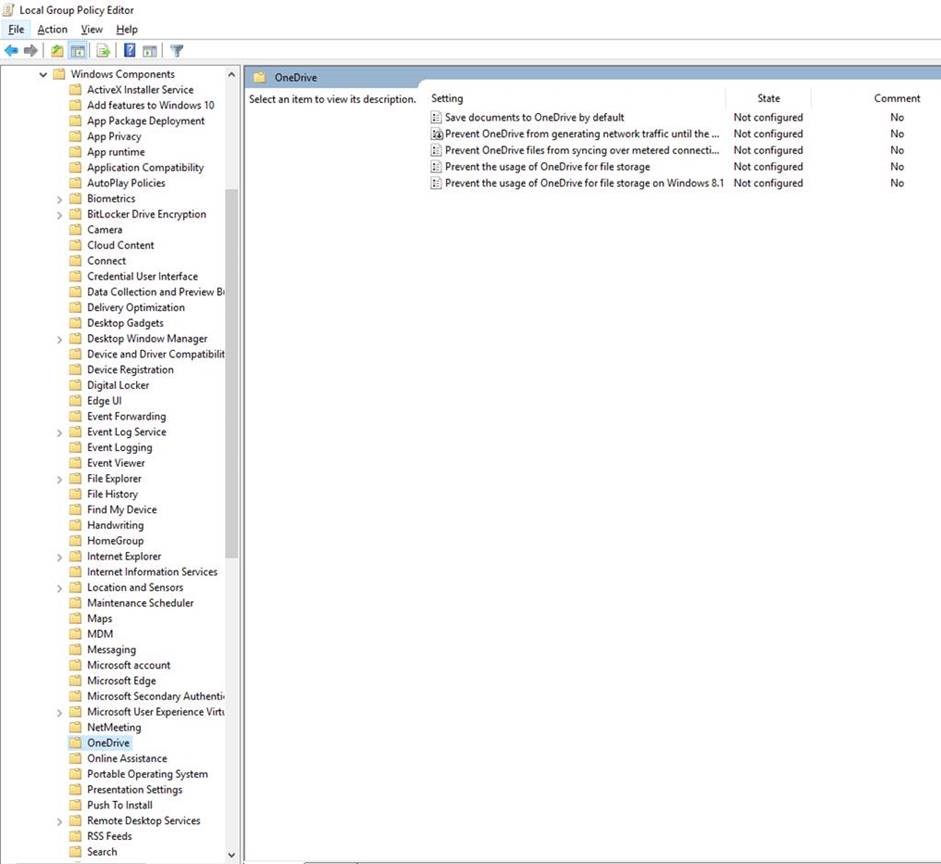Select NetMeeting folder
This screenshot has height=864, width=941.
tap(114, 727)
